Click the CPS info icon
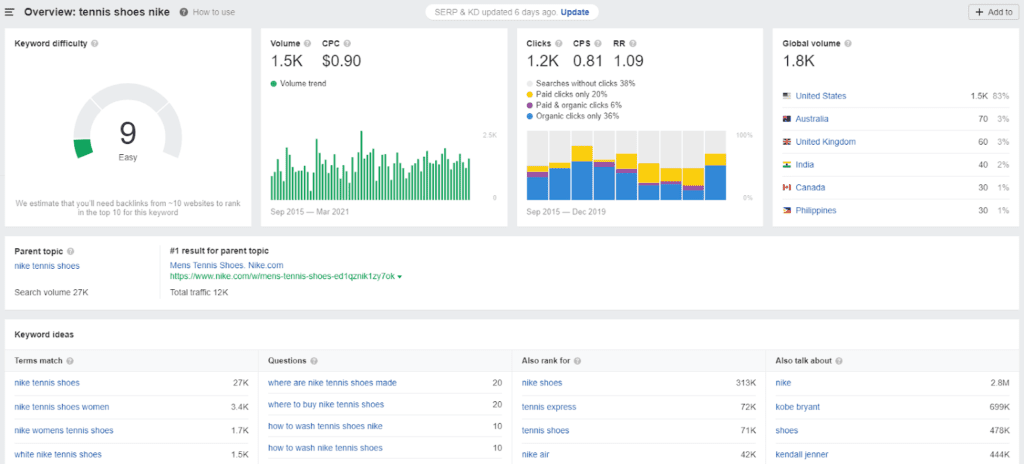The height and width of the screenshot is (464, 1024). coord(596,44)
